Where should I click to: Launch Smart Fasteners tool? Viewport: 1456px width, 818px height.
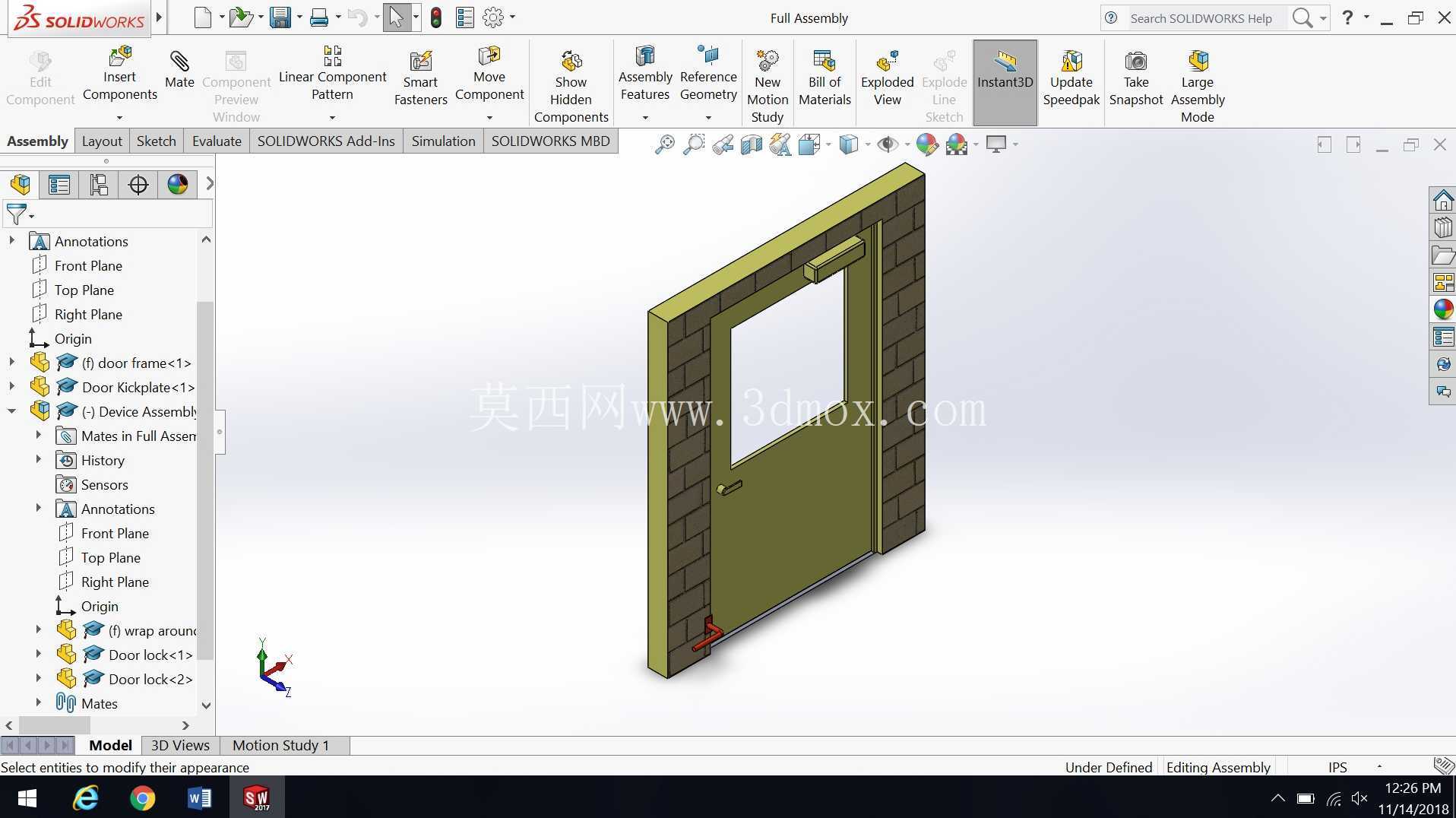click(420, 78)
